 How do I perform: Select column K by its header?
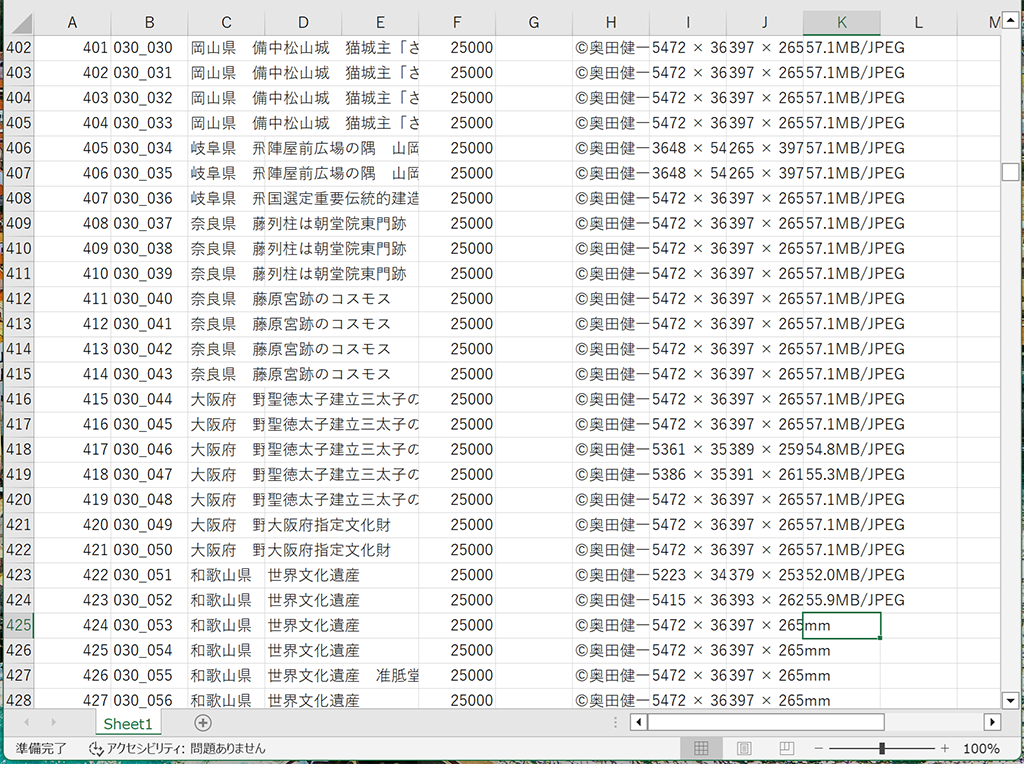click(841, 22)
